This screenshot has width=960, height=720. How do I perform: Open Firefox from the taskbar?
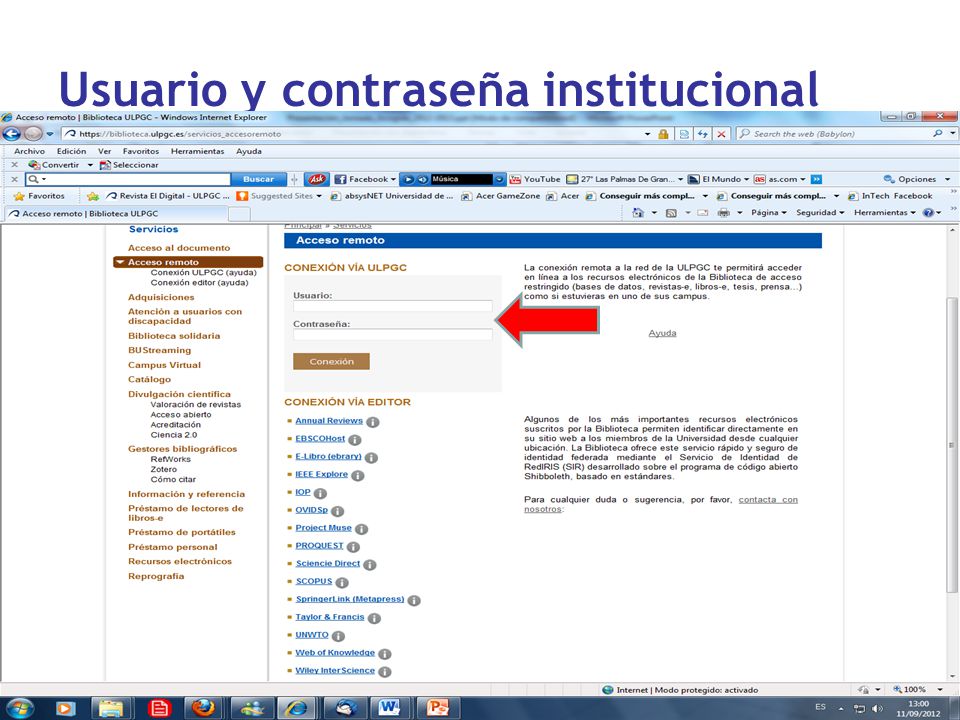[x=203, y=708]
